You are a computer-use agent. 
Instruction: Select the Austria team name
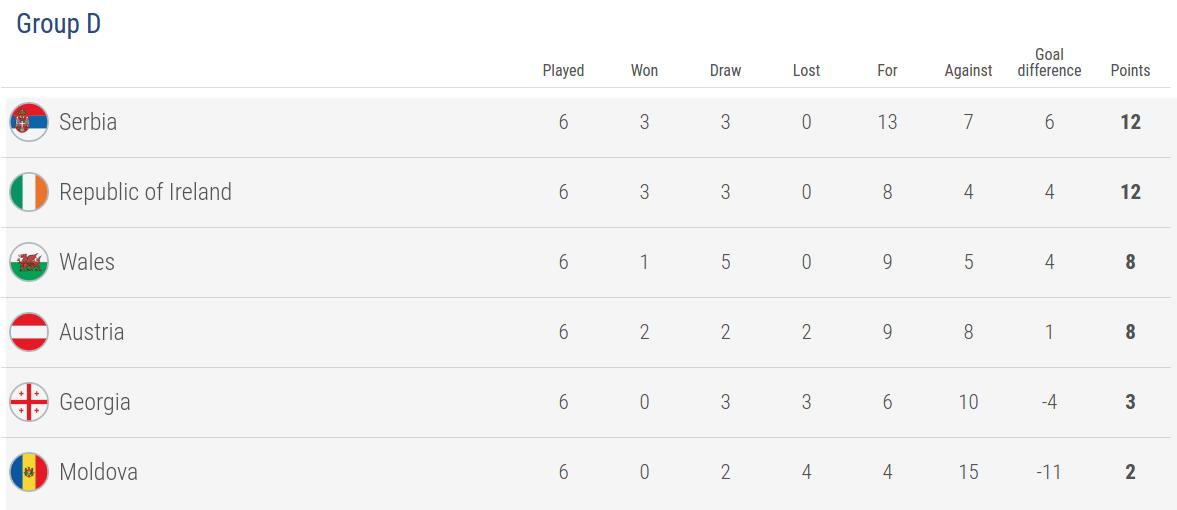pos(92,332)
